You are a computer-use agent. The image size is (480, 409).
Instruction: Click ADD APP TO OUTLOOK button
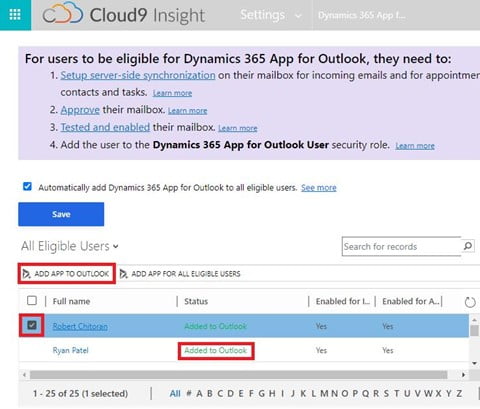(66, 274)
